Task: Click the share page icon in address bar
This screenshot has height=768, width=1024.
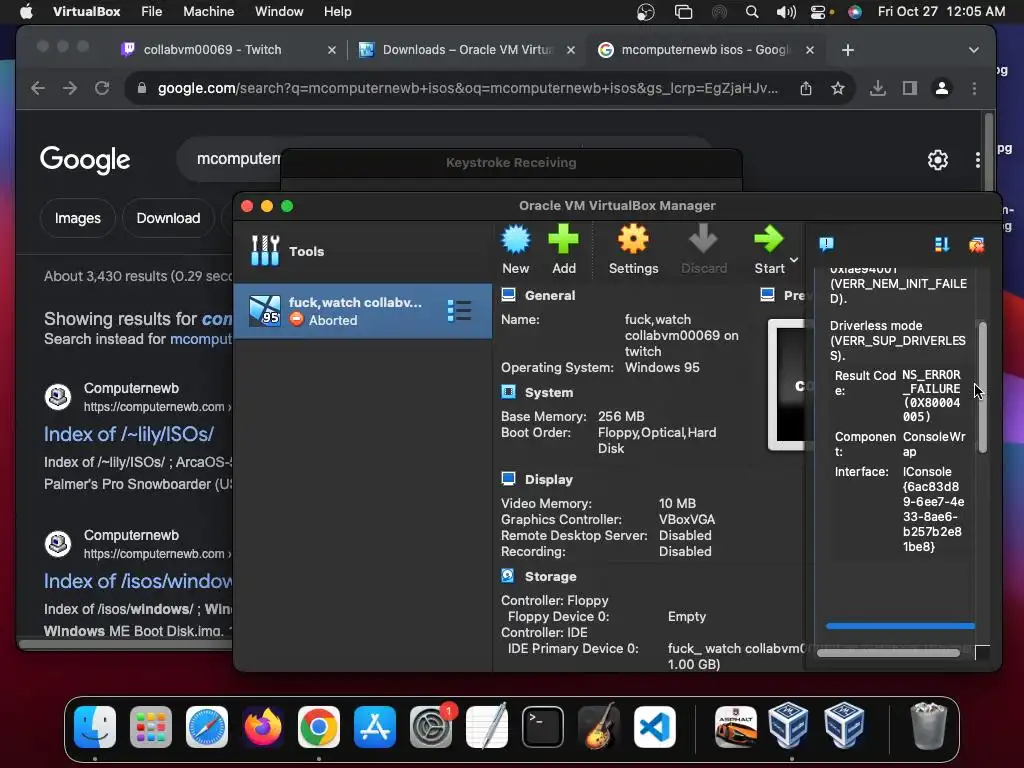Action: coord(806,88)
